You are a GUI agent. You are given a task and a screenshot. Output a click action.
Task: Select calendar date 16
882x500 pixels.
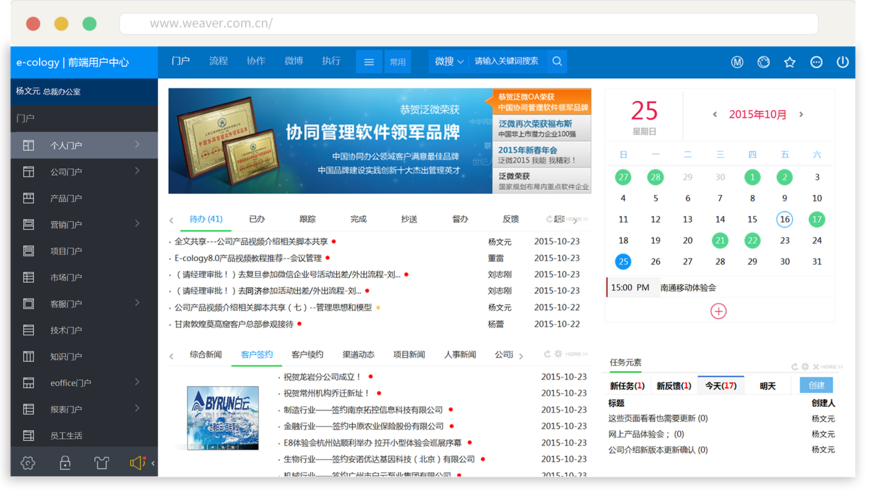[x=785, y=219]
